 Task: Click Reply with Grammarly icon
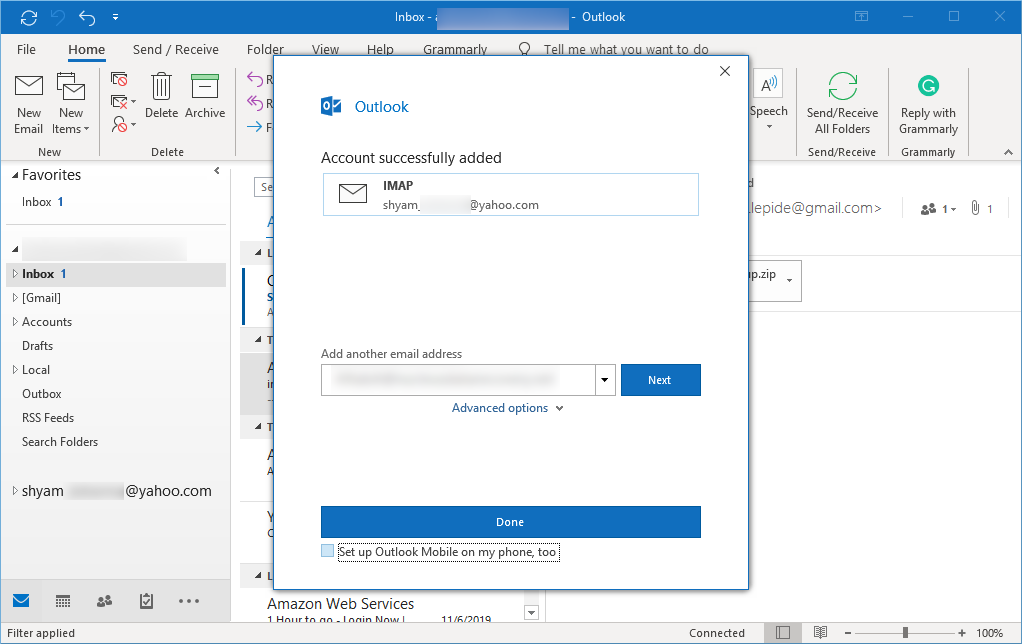click(x=928, y=85)
